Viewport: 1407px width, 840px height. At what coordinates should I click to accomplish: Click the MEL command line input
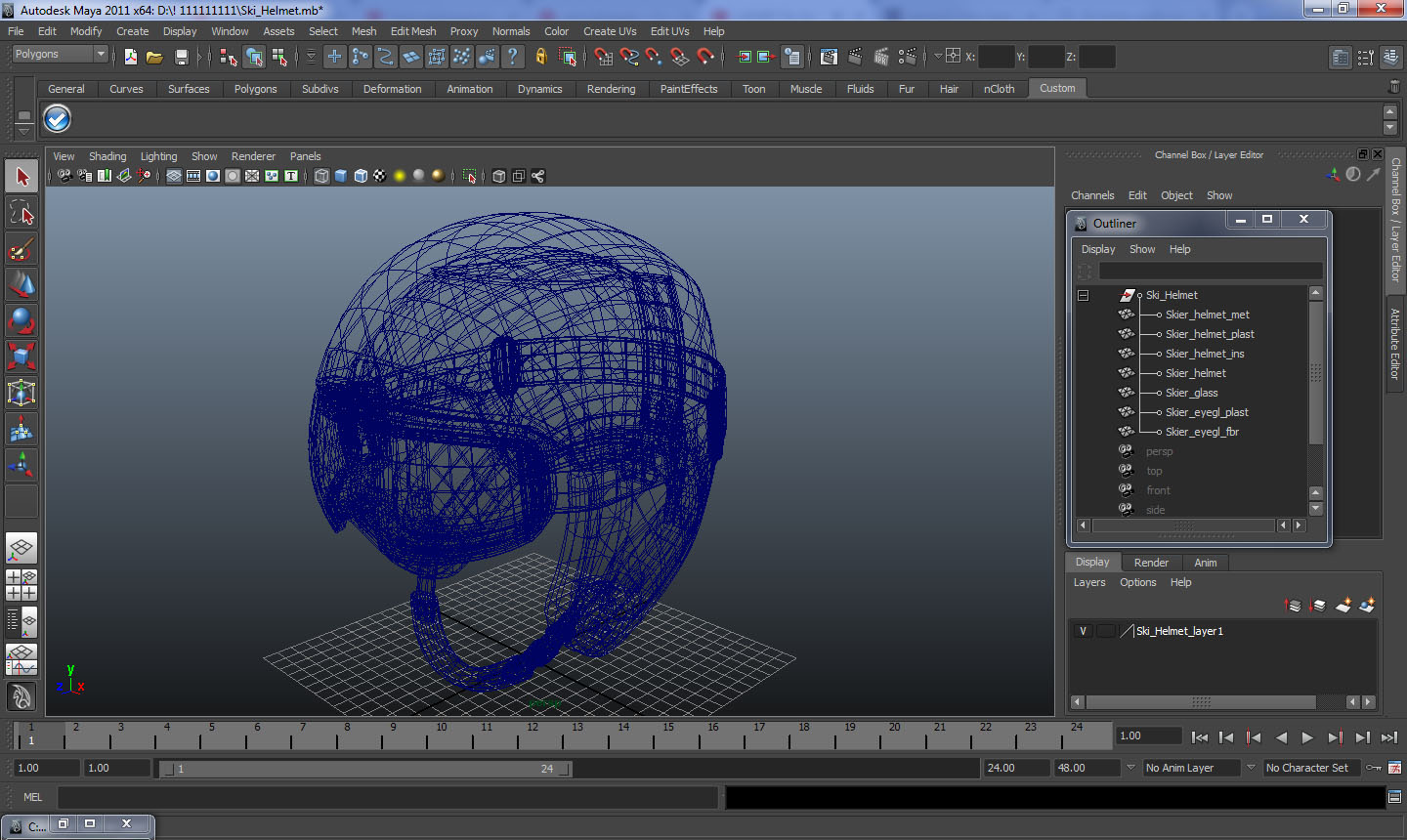(x=388, y=797)
